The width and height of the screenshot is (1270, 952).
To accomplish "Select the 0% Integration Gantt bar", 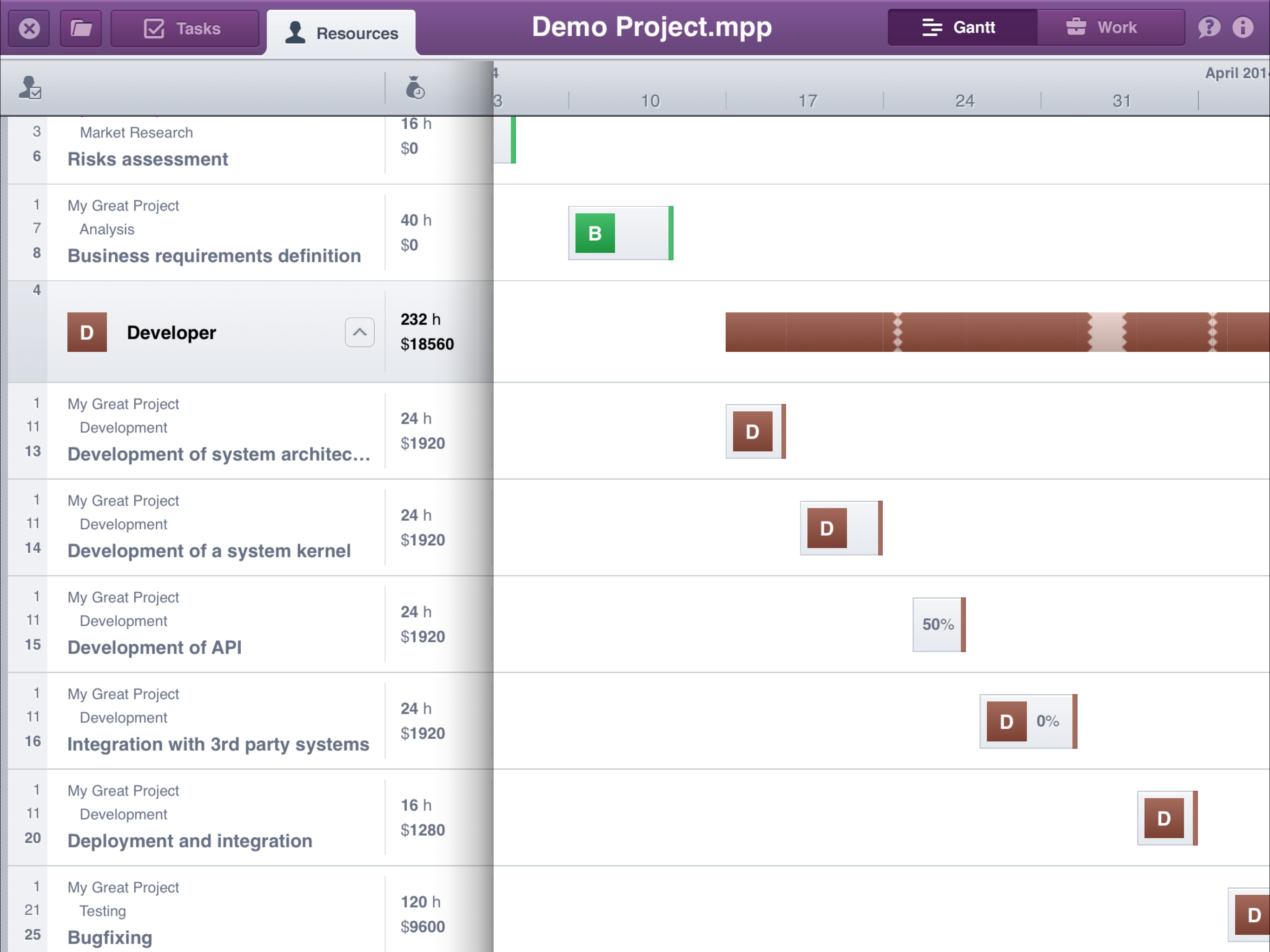I will click(x=1028, y=721).
